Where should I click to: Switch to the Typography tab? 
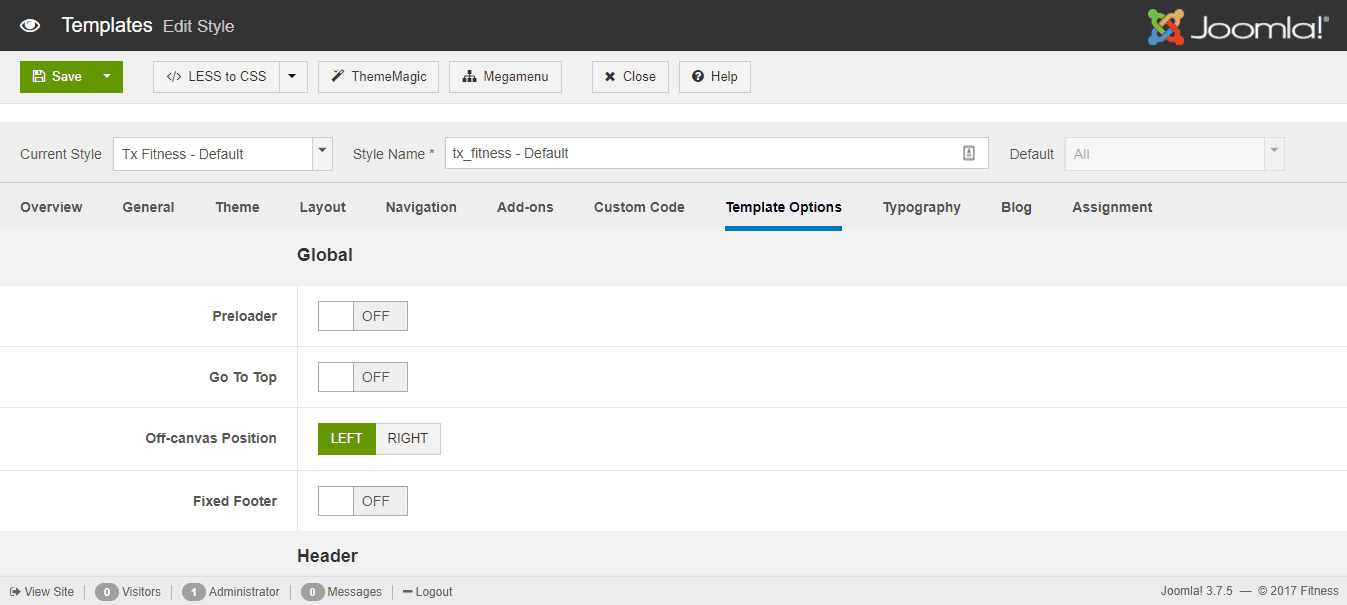coord(921,207)
